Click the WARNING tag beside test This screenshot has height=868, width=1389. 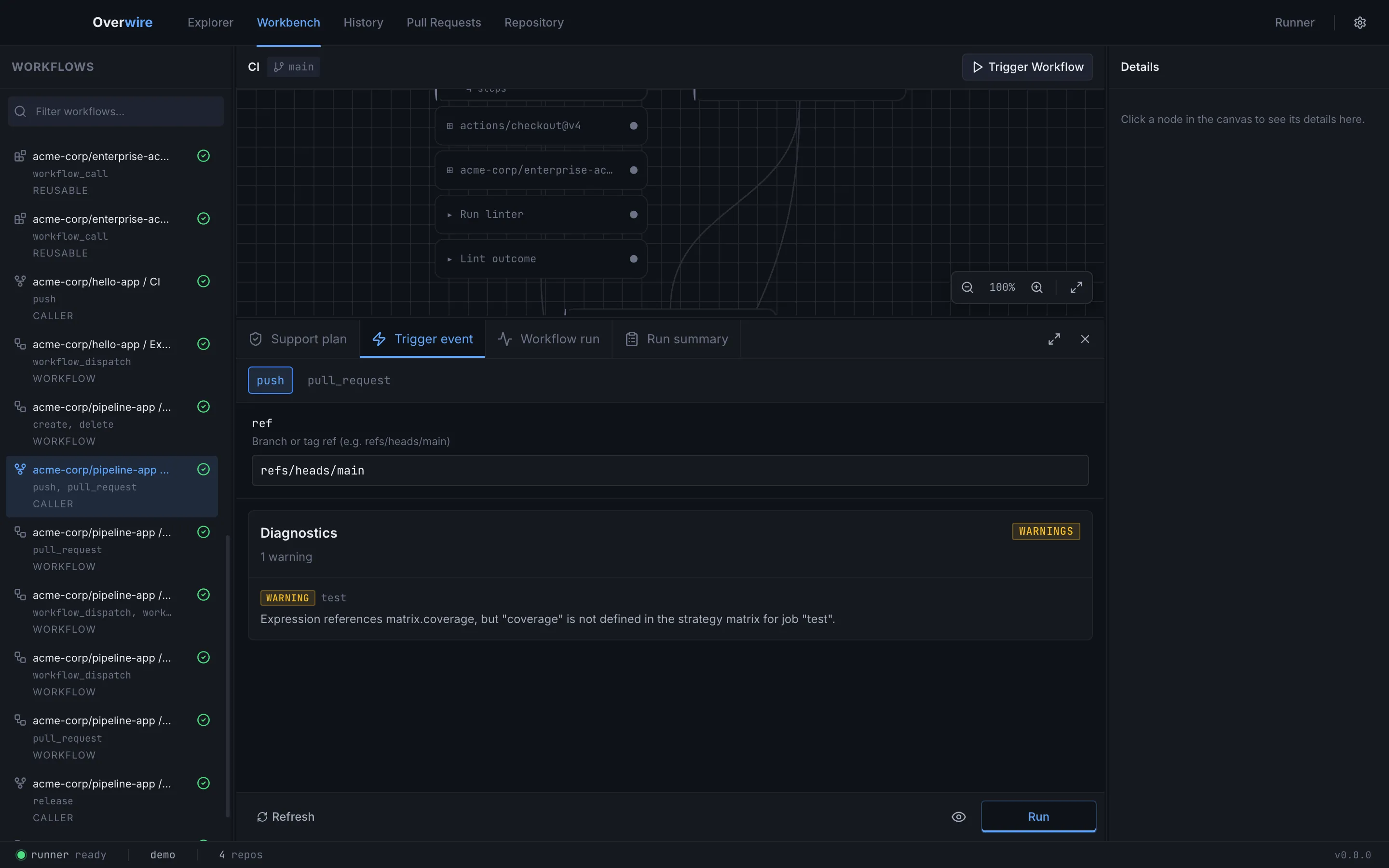[287, 597]
